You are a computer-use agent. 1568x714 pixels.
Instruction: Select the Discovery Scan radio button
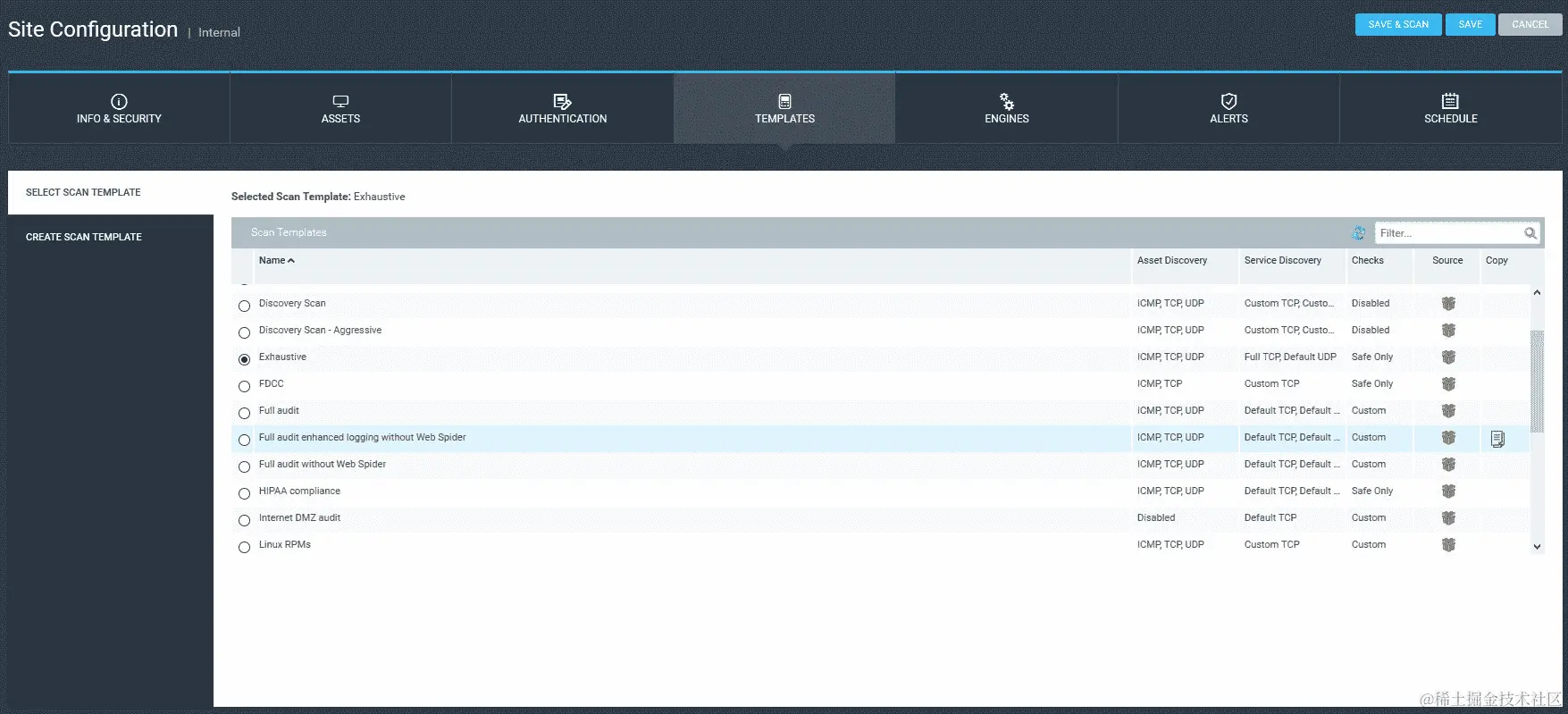point(244,306)
